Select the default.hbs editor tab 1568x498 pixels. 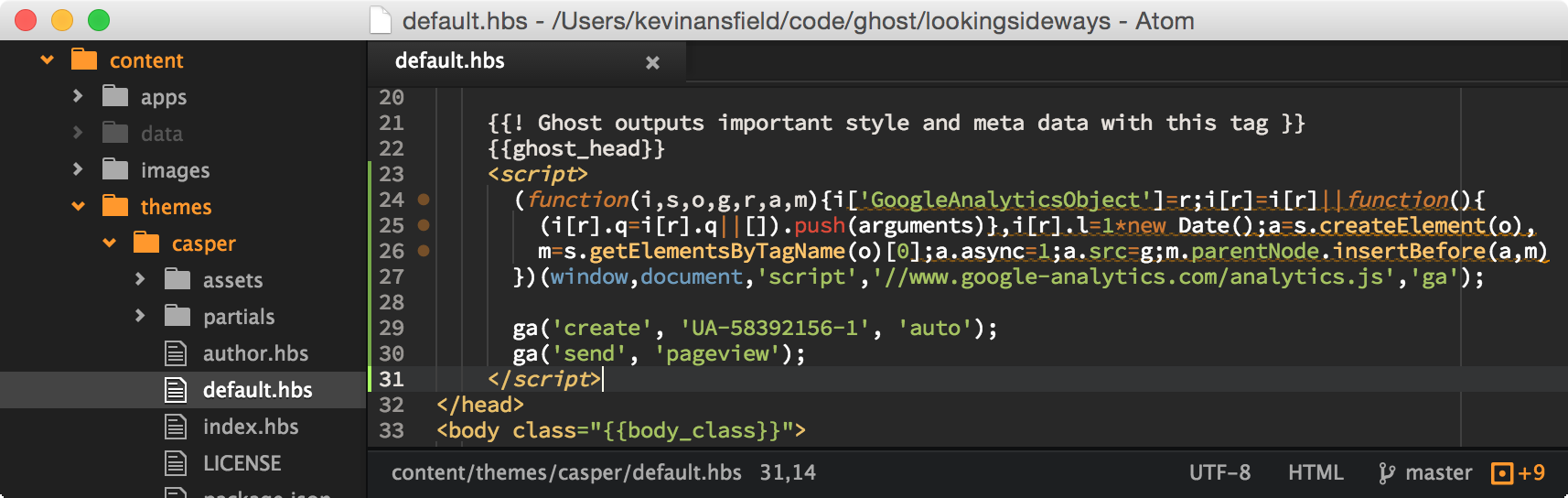527,61
